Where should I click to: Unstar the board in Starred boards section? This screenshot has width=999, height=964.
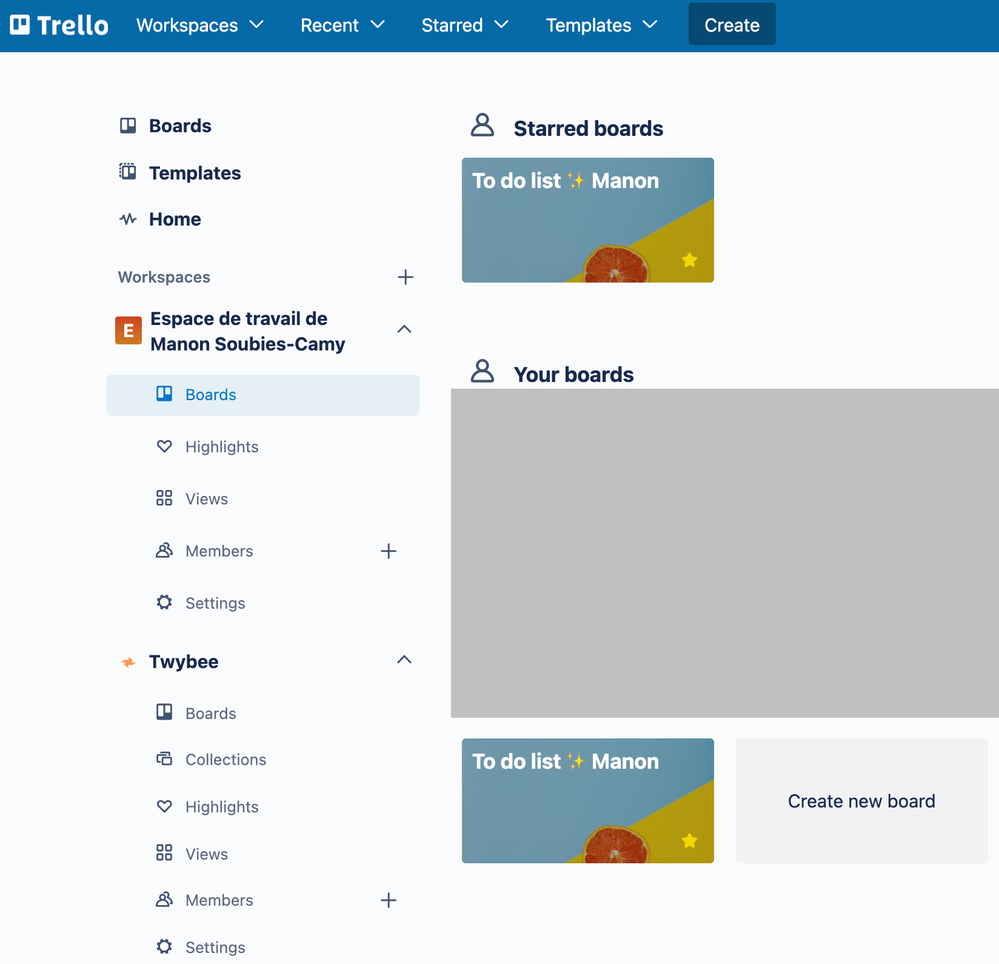coord(689,260)
